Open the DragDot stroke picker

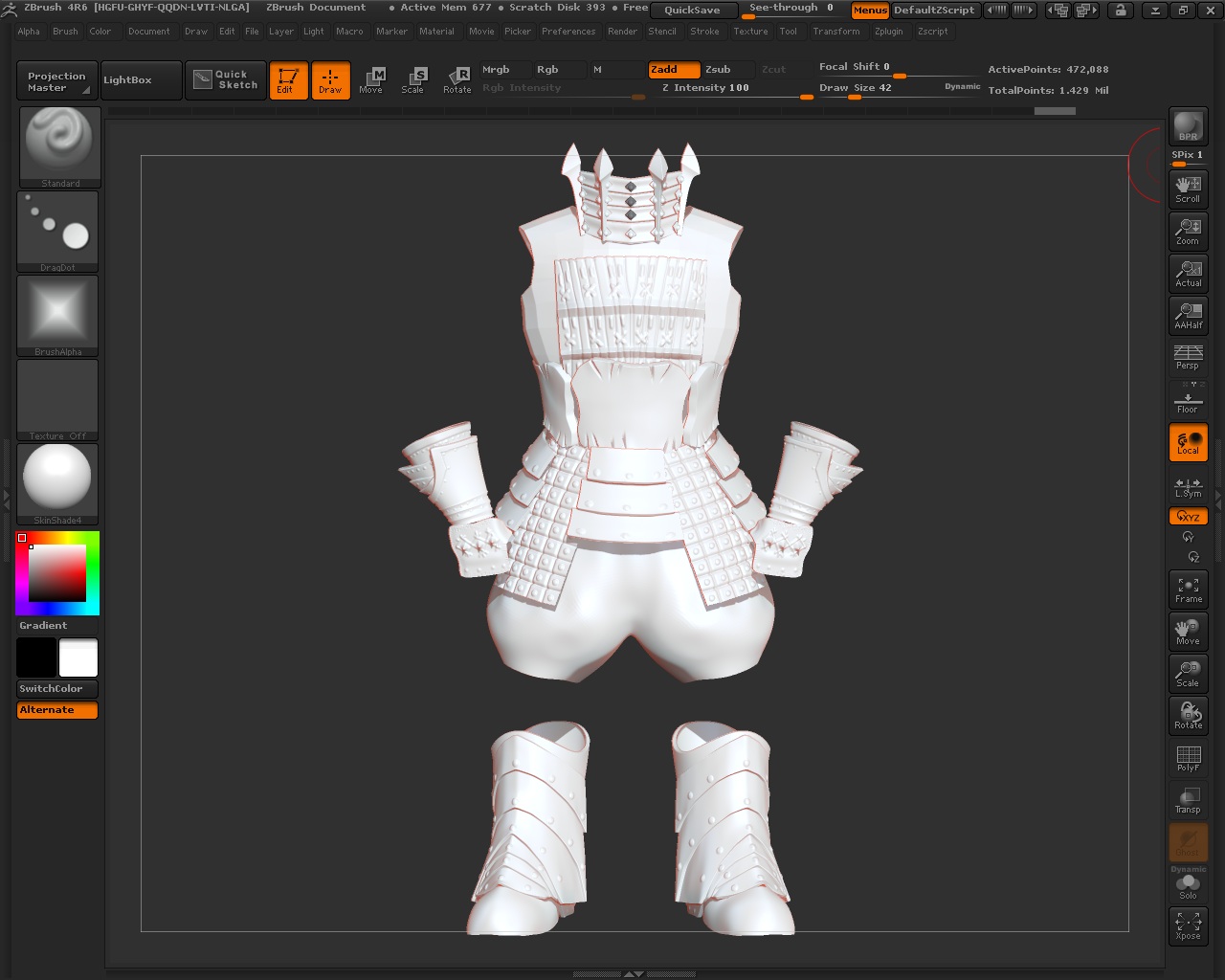[x=57, y=232]
